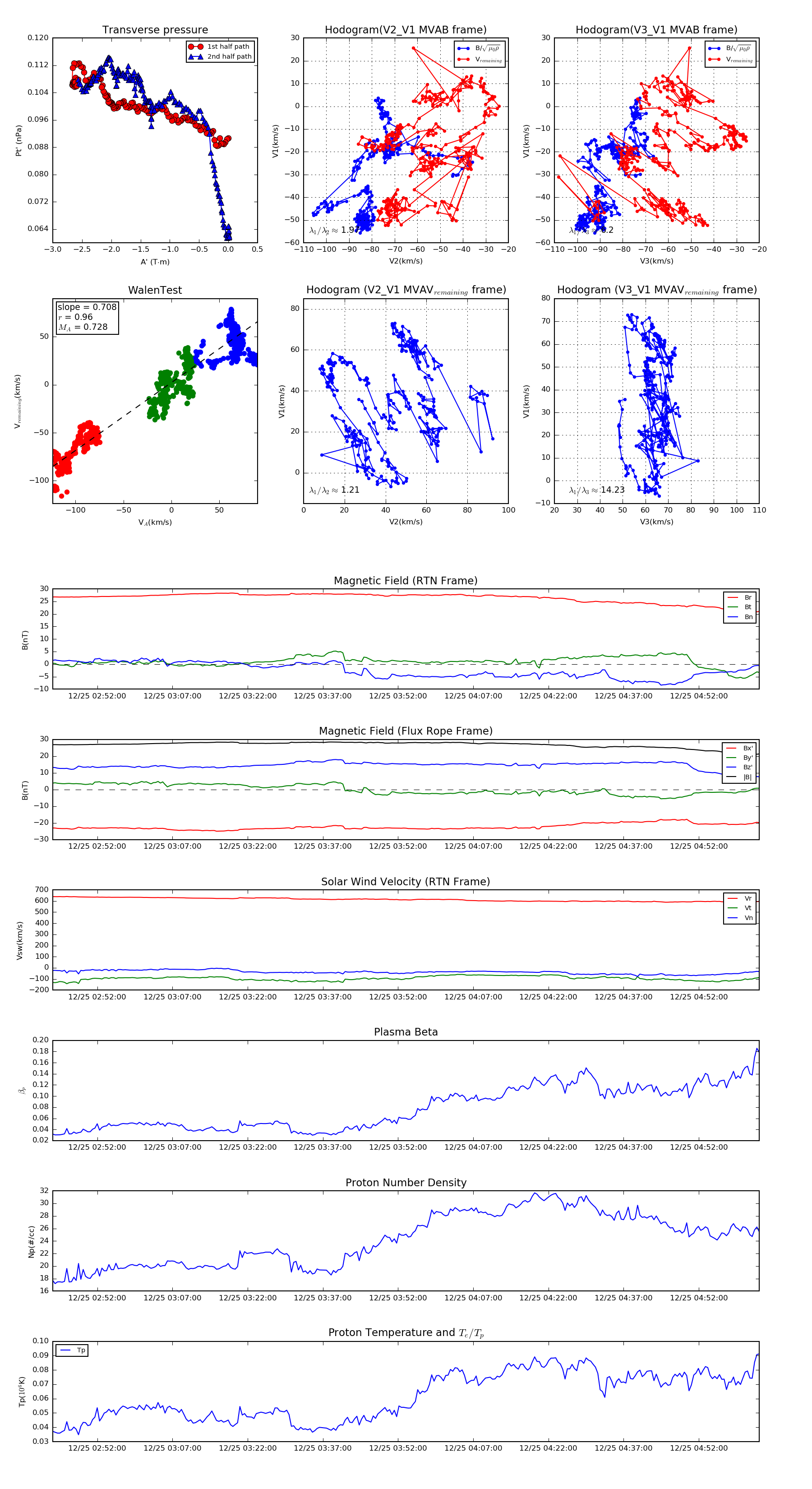Image resolution: width=812 pixels, height=1489 pixels.
Task: Click '12/25 04:07:00' tick under Plasma Beta plot
Action: pyautogui.click(x=473, y=1147)
